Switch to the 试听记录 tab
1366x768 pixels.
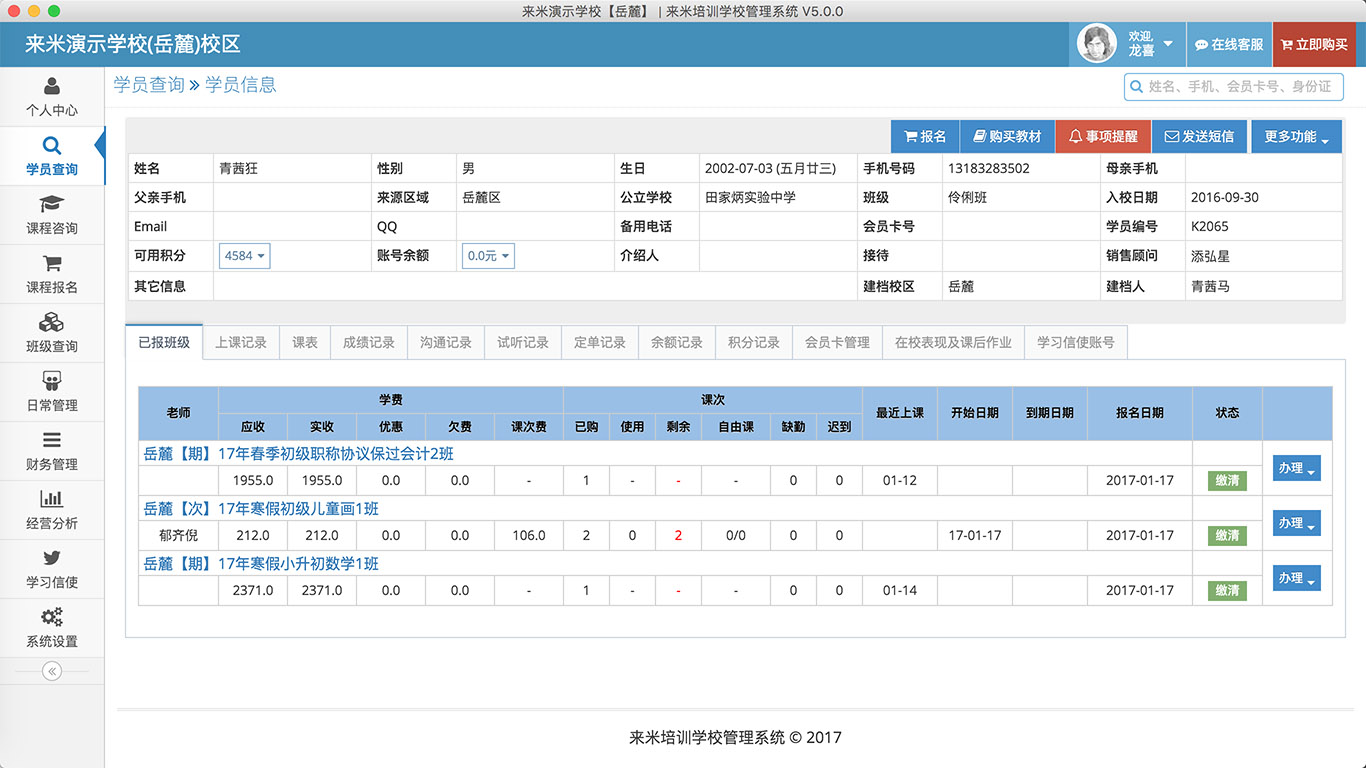(523, 342)
